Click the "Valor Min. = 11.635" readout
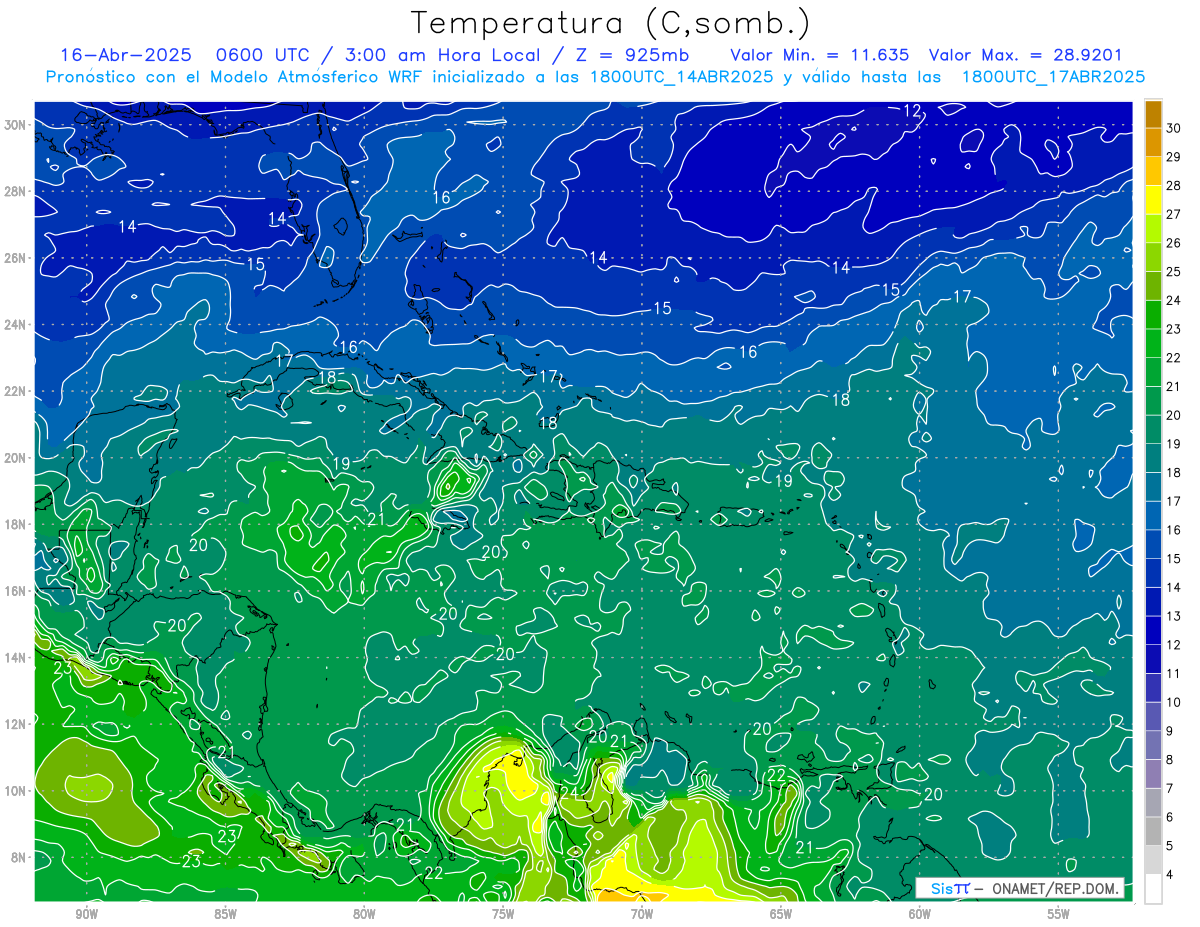Screen dimensions: 1200x927 (820, 56)
